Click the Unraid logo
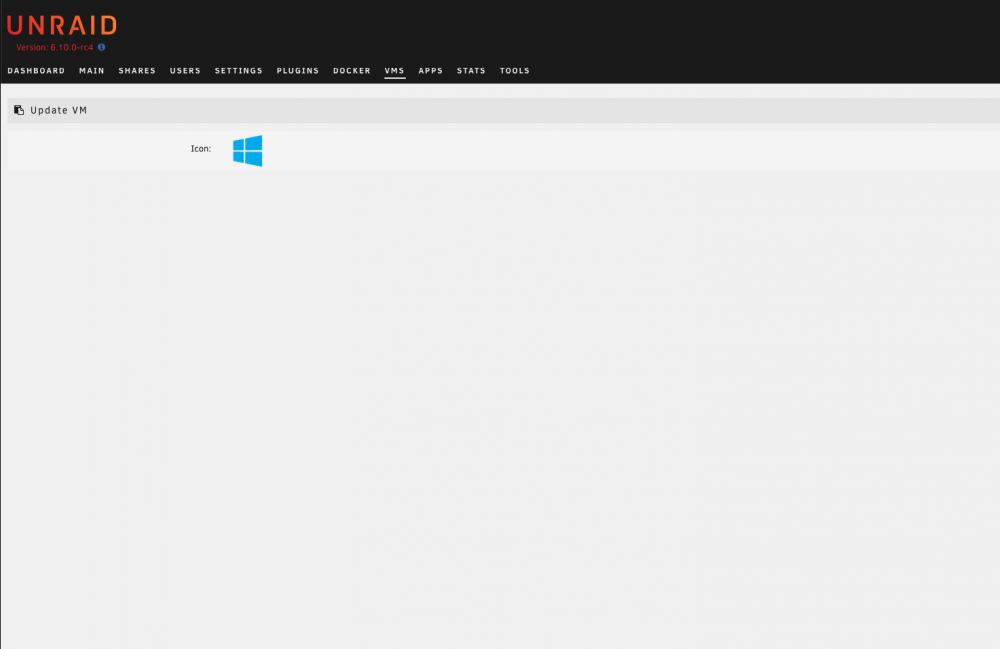This screenshot has width=1000, height=649. [62, 26]
